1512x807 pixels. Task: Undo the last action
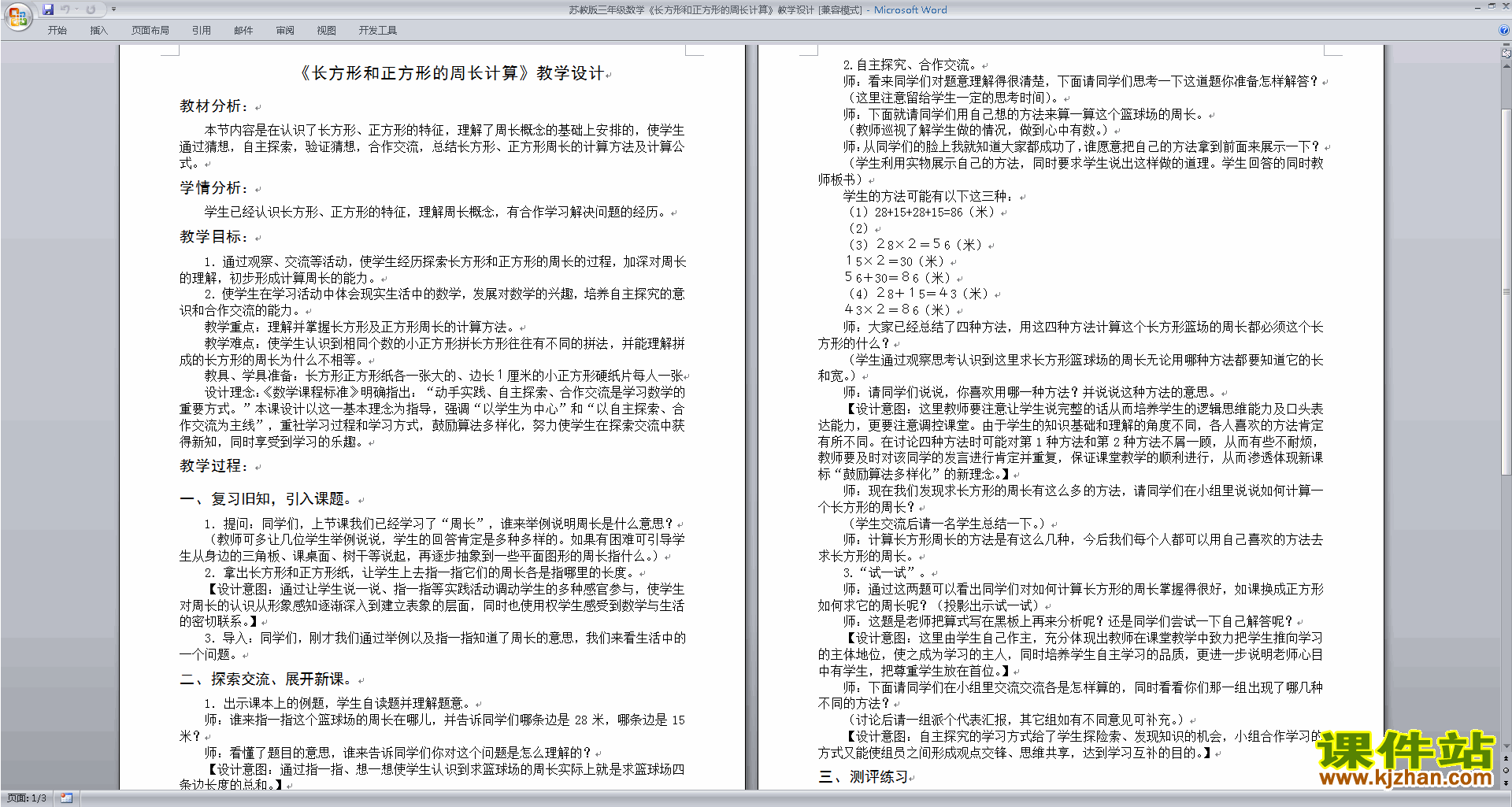[x=65, y=9]
